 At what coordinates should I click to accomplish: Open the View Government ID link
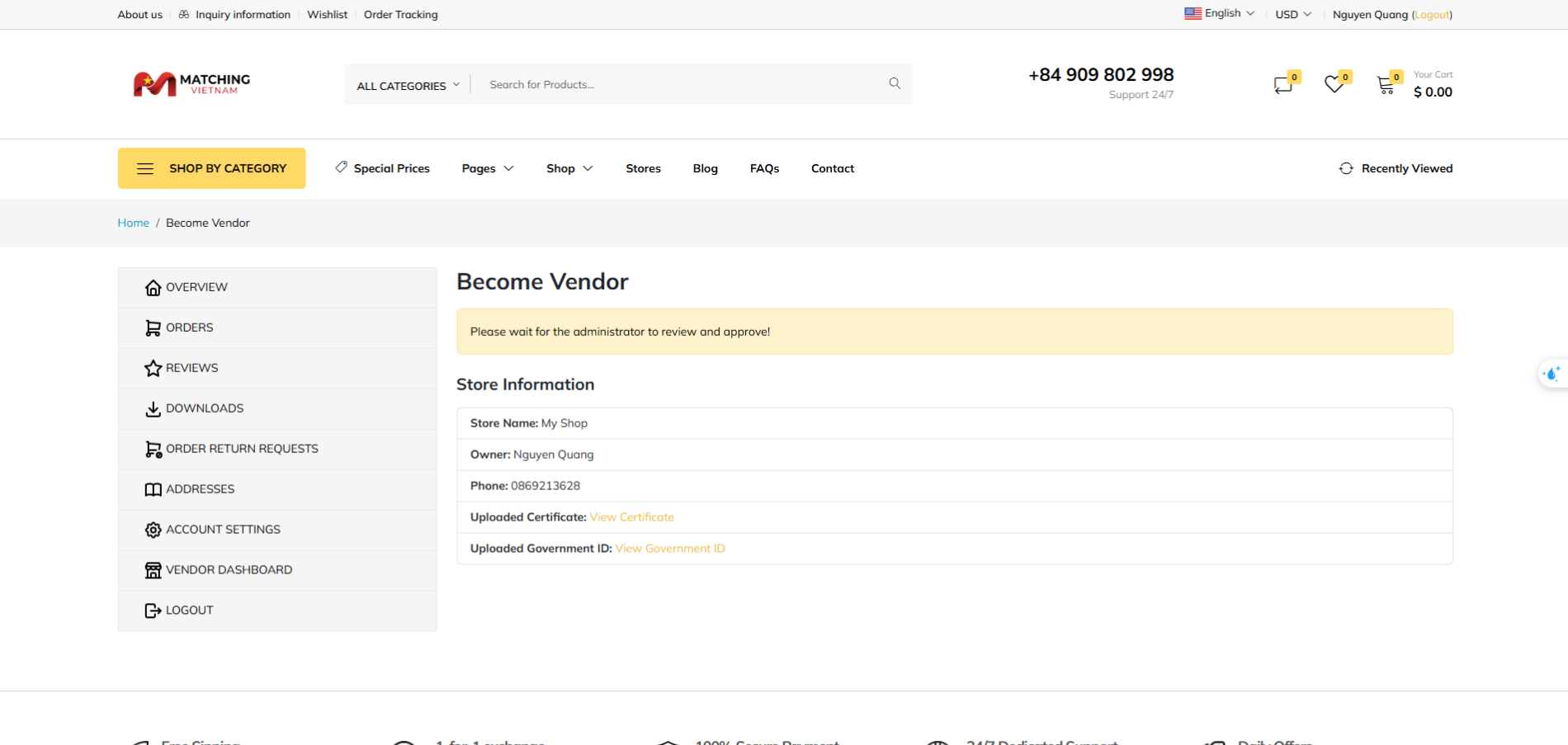point(669,549)
